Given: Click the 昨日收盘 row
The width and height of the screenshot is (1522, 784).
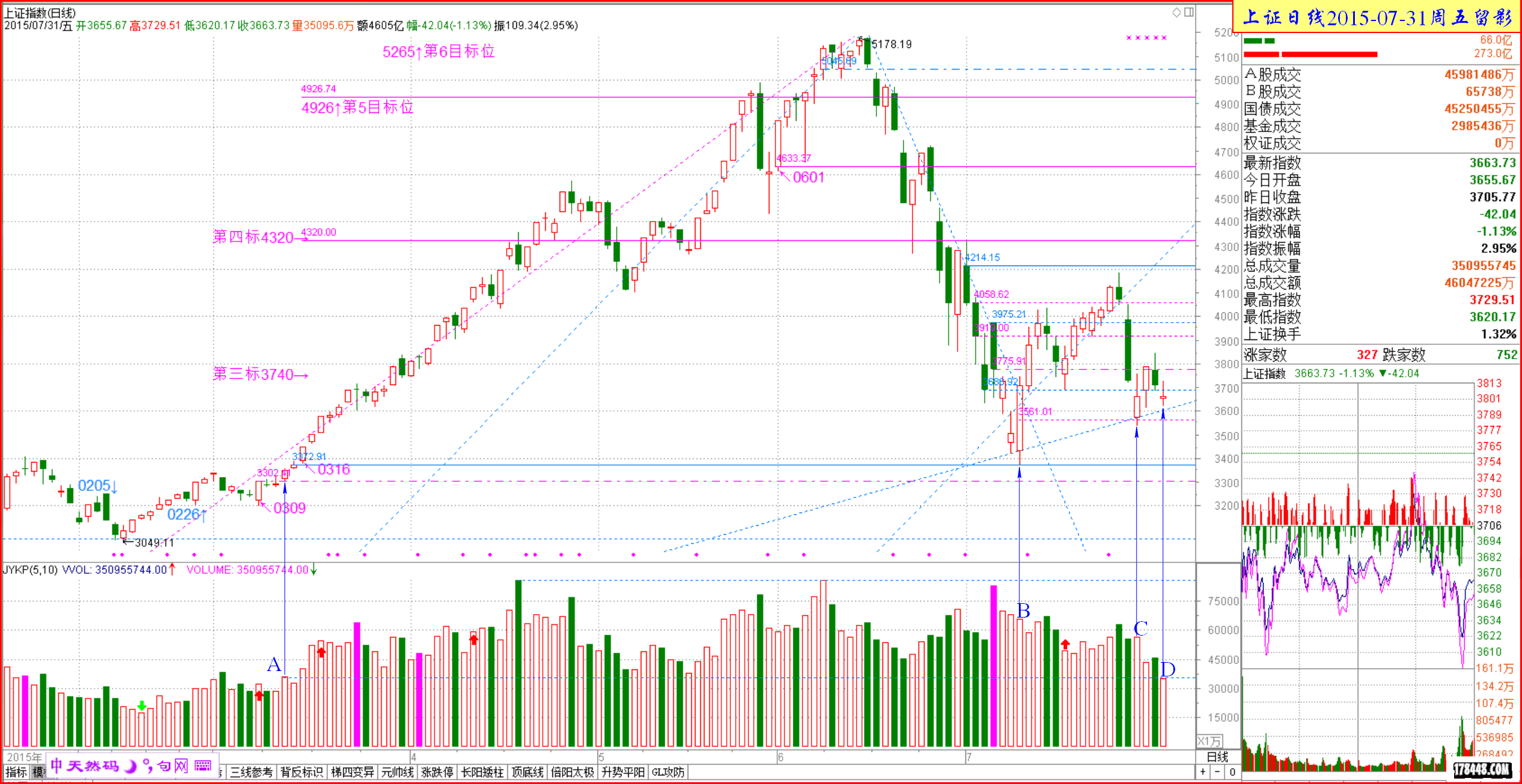Looking at the screenshot, I should 1379,197.
